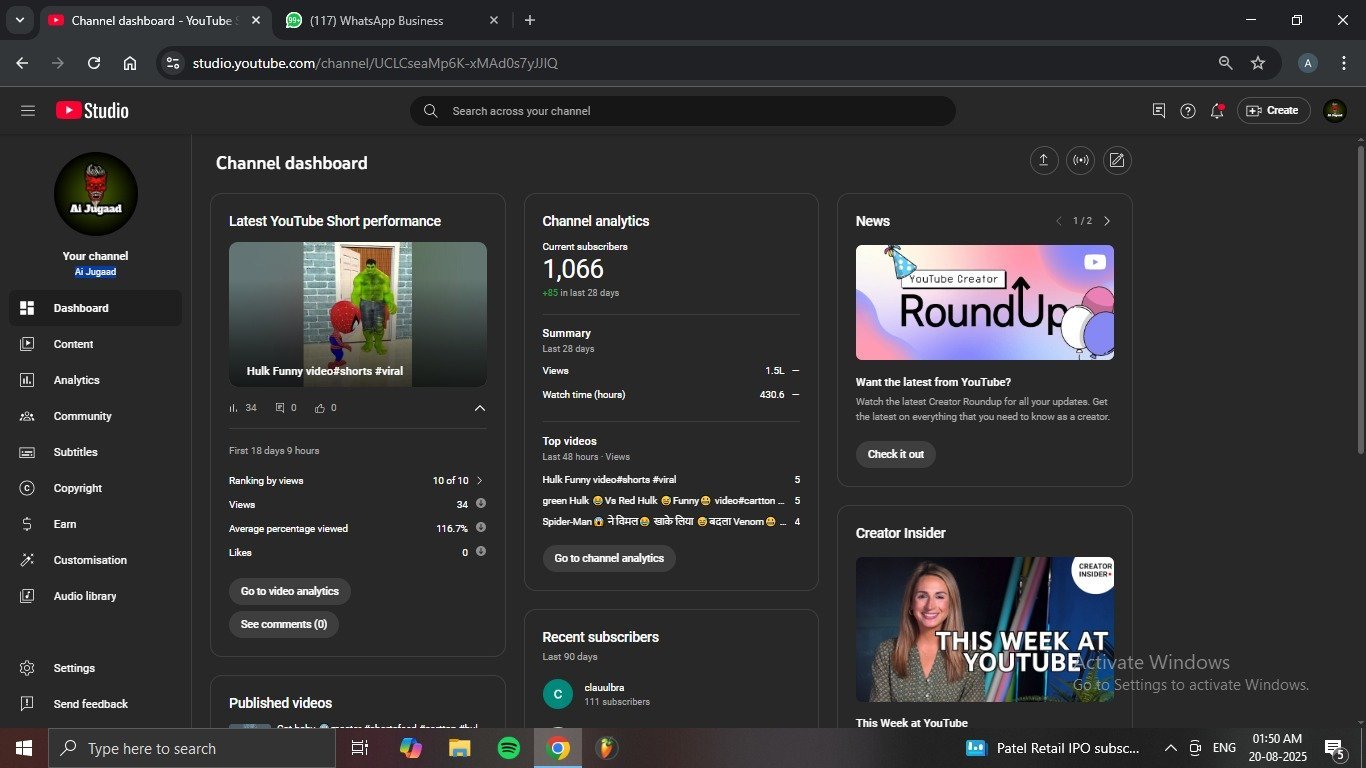Image resolution: width=1366 pixels, height=768 pixels.
Task: Go to next News card
Action: [x=1107, y=221]
